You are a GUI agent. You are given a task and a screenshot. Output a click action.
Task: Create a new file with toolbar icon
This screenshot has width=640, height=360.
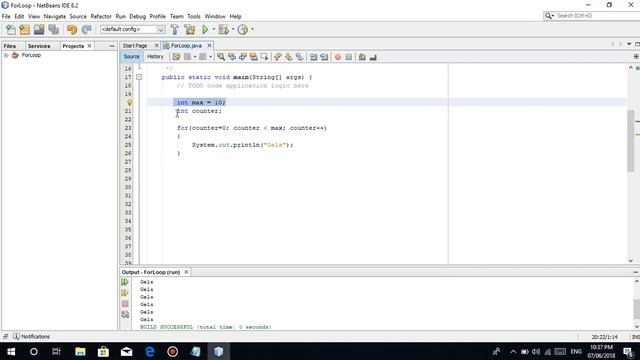(11, 29)
